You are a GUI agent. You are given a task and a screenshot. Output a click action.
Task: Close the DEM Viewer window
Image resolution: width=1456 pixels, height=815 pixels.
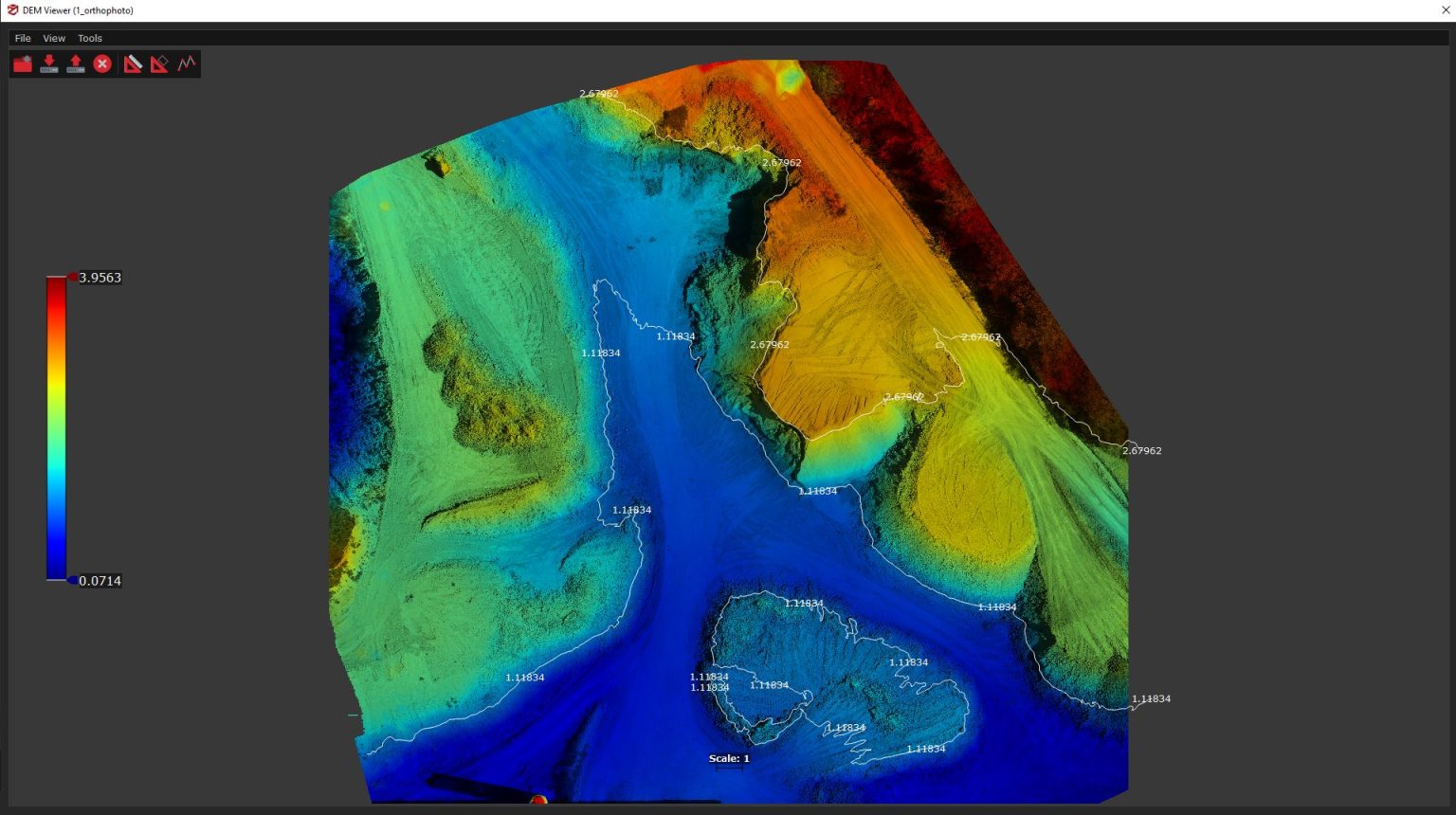click(1446, 10)
